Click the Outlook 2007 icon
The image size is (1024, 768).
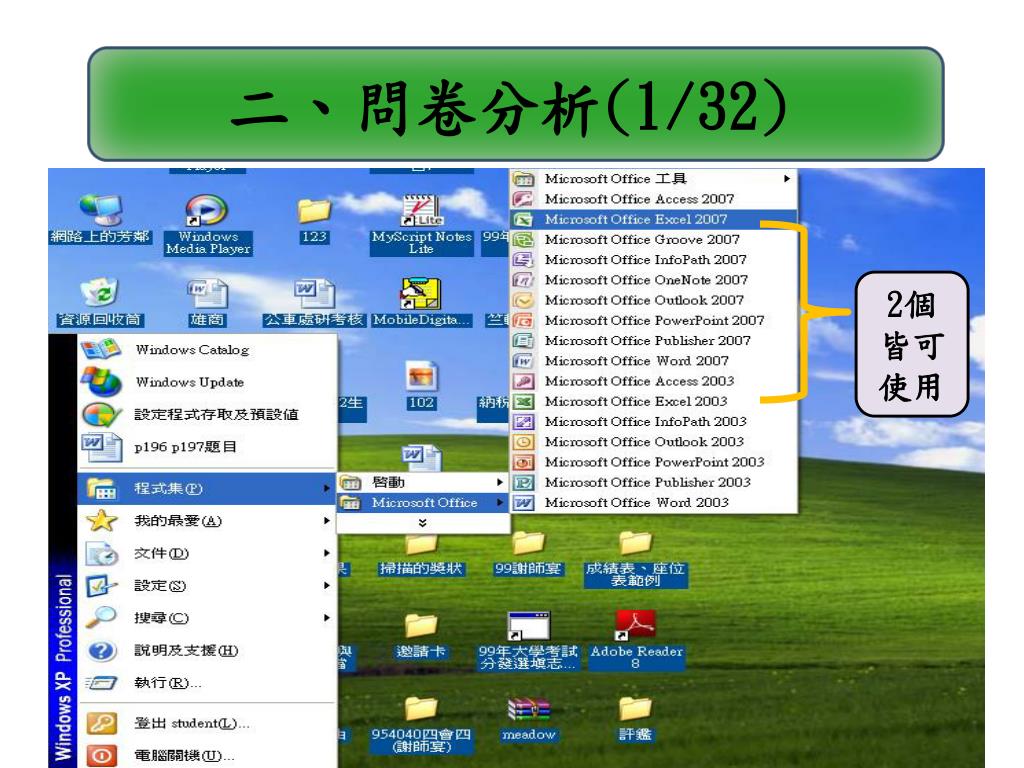(523, 300)
